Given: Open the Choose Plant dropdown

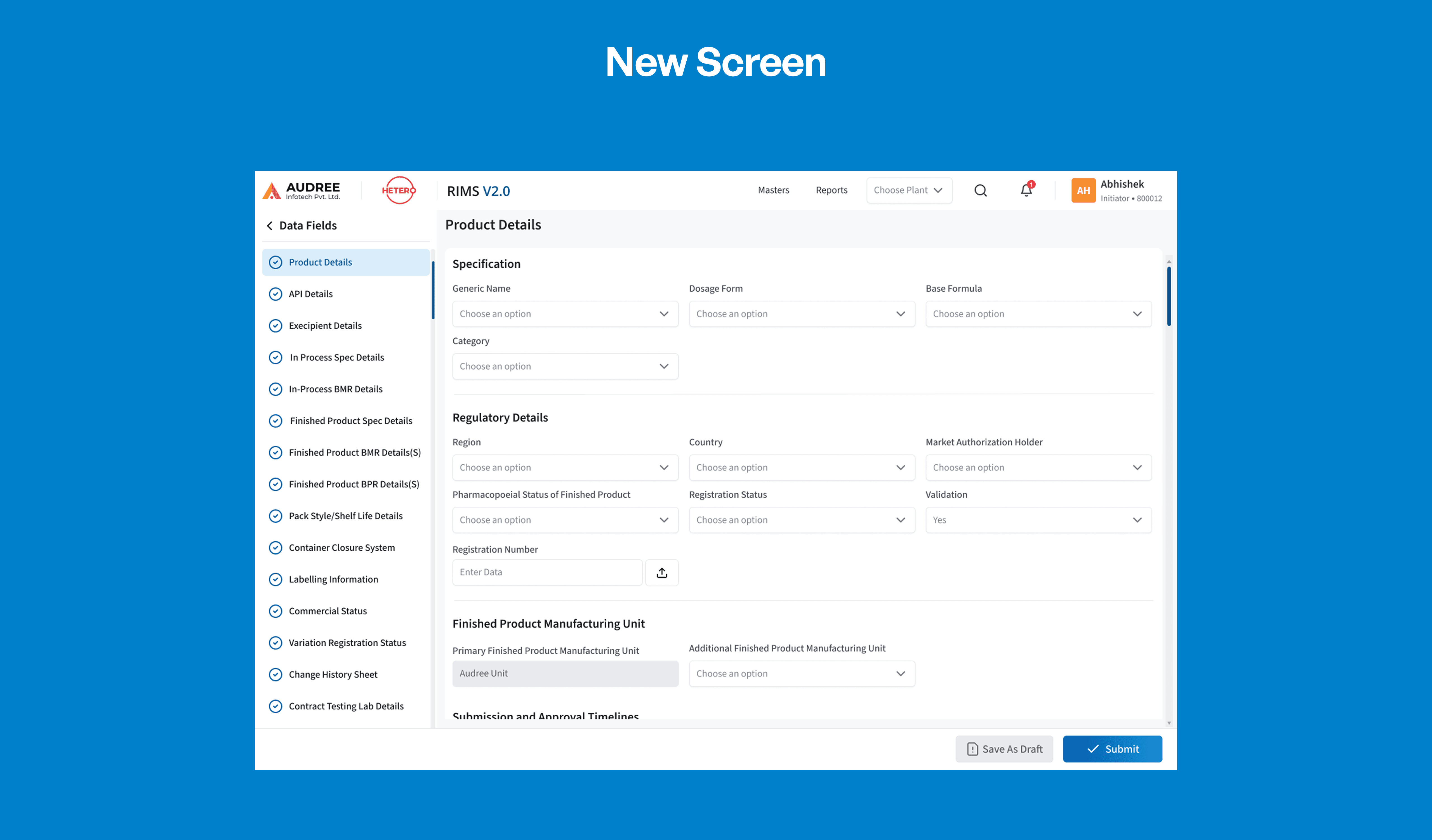Looking at the screenshot, I should (909, 190).
